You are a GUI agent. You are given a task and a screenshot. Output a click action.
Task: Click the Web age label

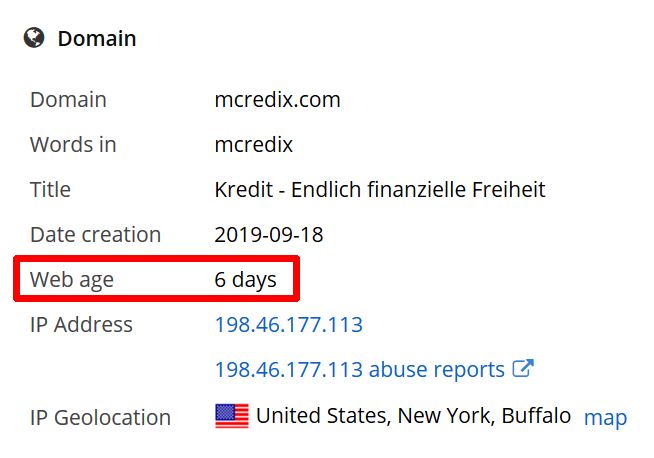pos(72,279)
